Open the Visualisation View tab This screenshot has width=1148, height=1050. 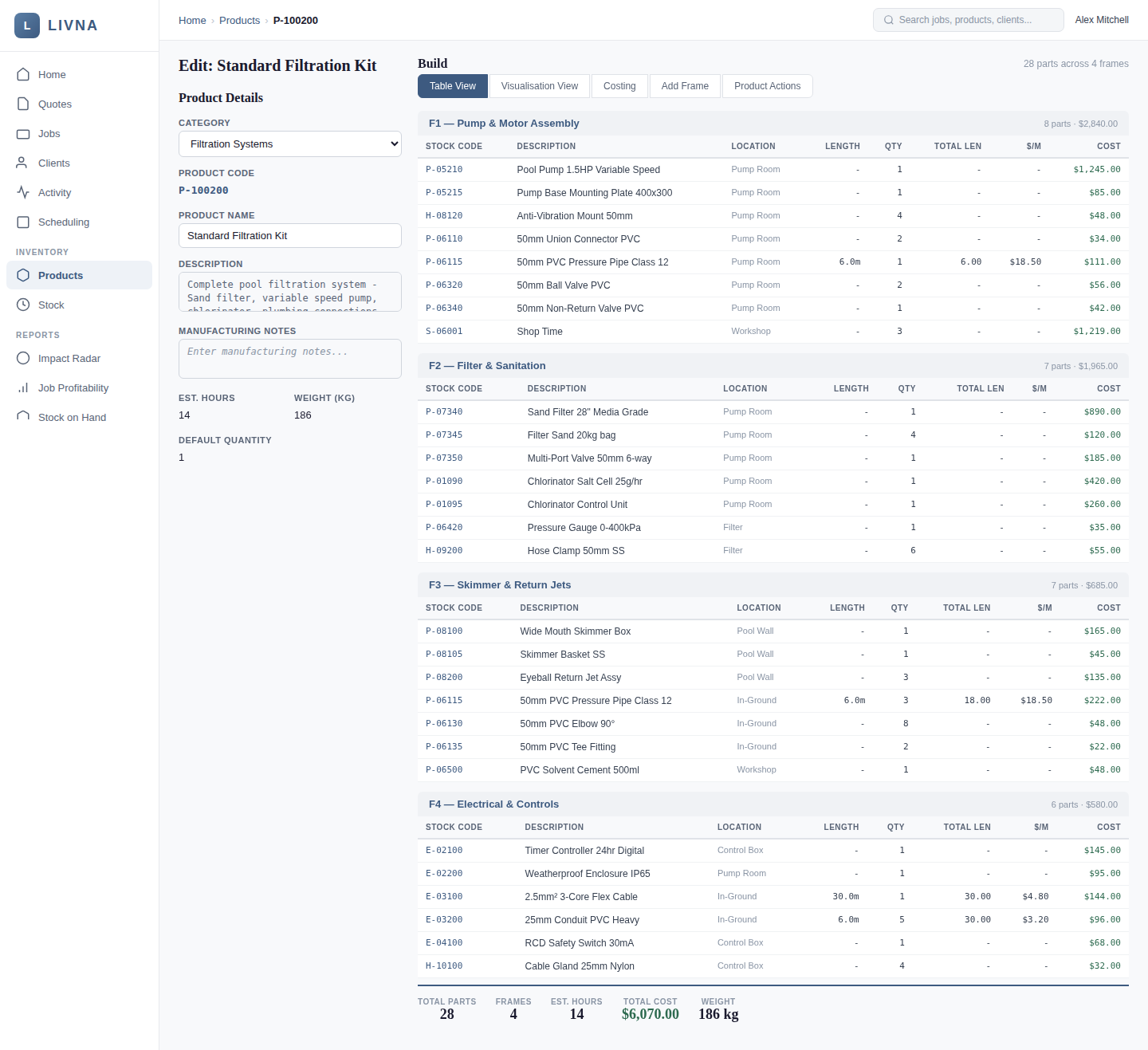[539, 86]
